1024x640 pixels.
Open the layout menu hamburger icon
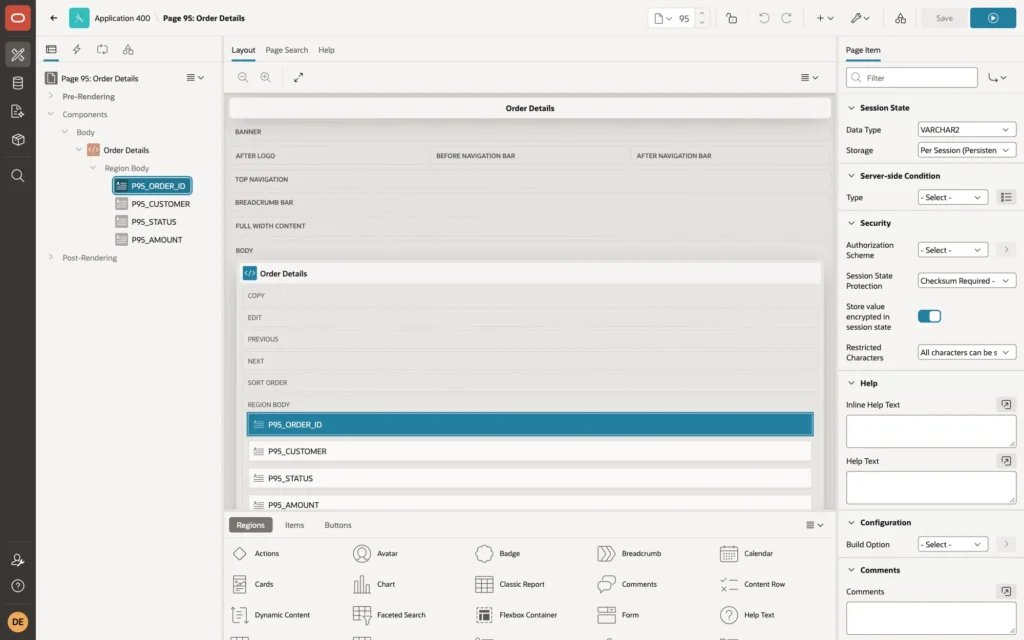tap(809, 77)
